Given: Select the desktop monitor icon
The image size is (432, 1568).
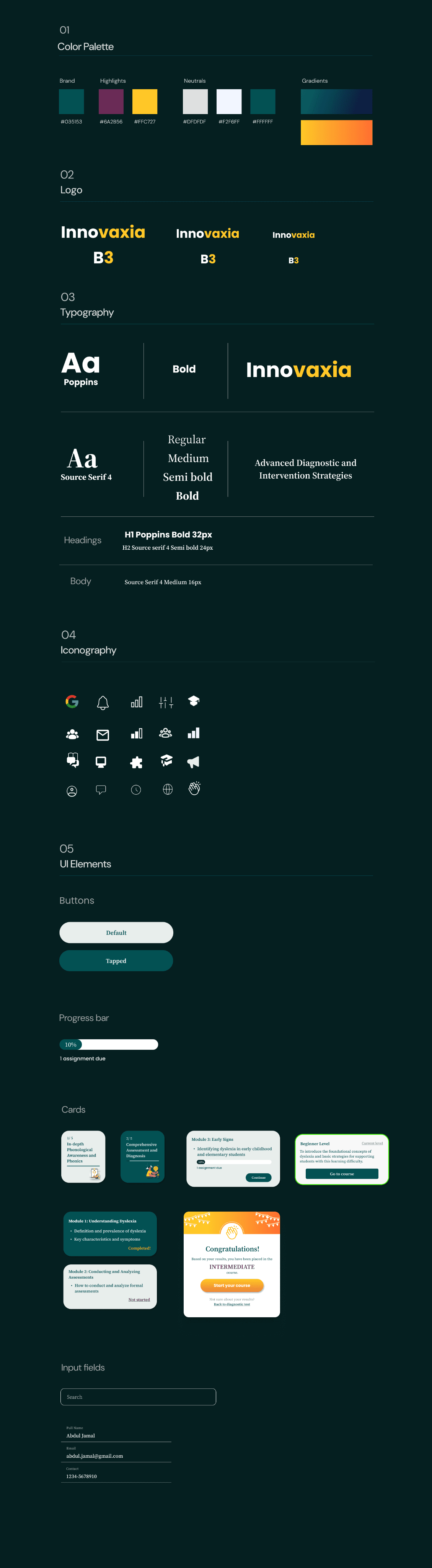Looking at the screenshot, I should coord(101,762).
